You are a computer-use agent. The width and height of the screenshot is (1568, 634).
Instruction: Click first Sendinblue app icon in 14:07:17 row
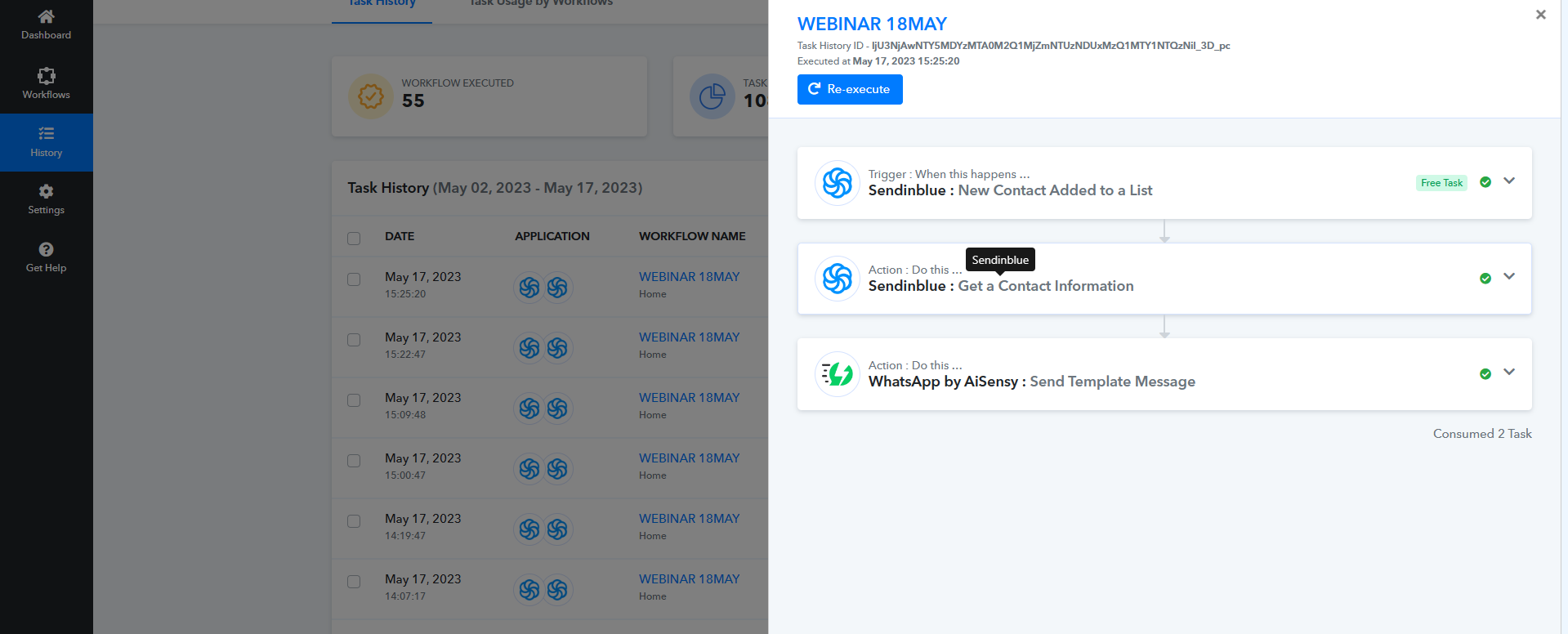coord(529,590)
